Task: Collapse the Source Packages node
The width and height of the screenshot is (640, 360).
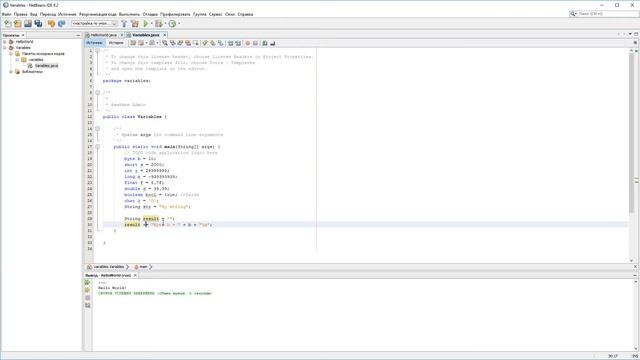Action: pyautogui.click(x=11, y=53)
